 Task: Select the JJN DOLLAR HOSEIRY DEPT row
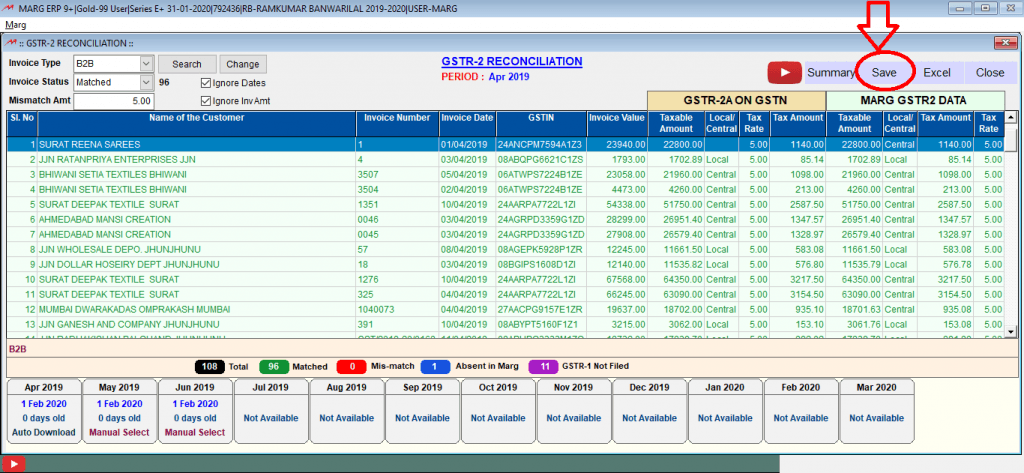(x=505, y=265)
